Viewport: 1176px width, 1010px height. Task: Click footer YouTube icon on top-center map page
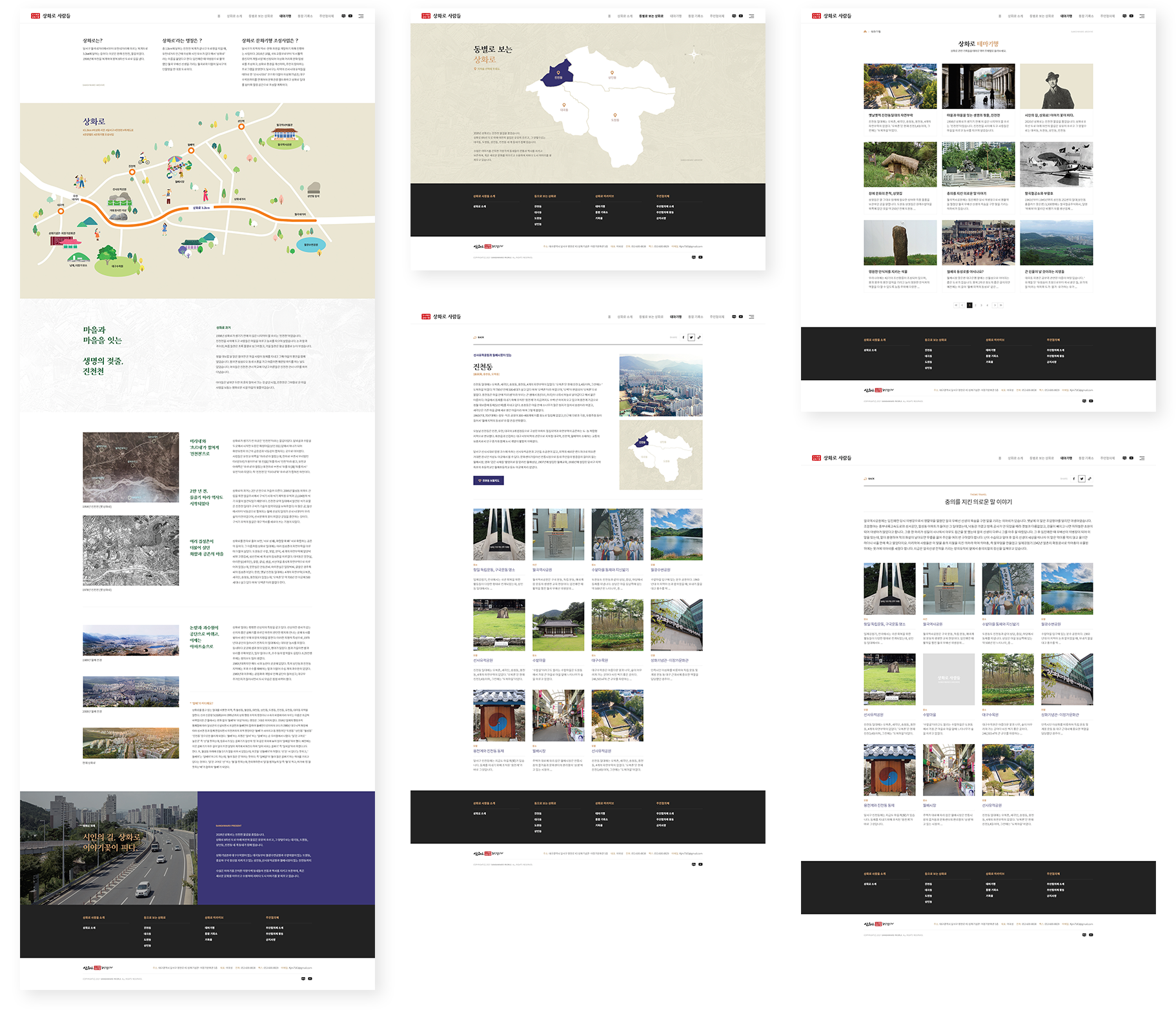tap(700, 257)
